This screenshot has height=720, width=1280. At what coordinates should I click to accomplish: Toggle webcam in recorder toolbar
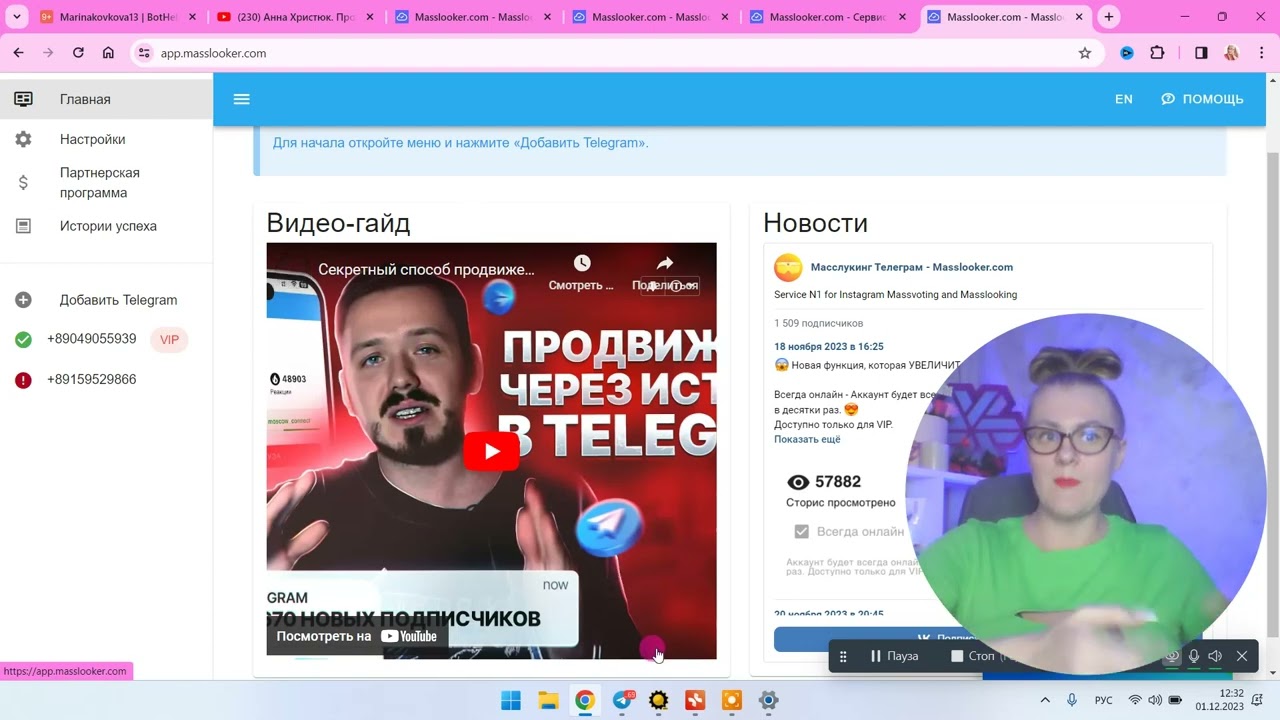(1171, 656)
